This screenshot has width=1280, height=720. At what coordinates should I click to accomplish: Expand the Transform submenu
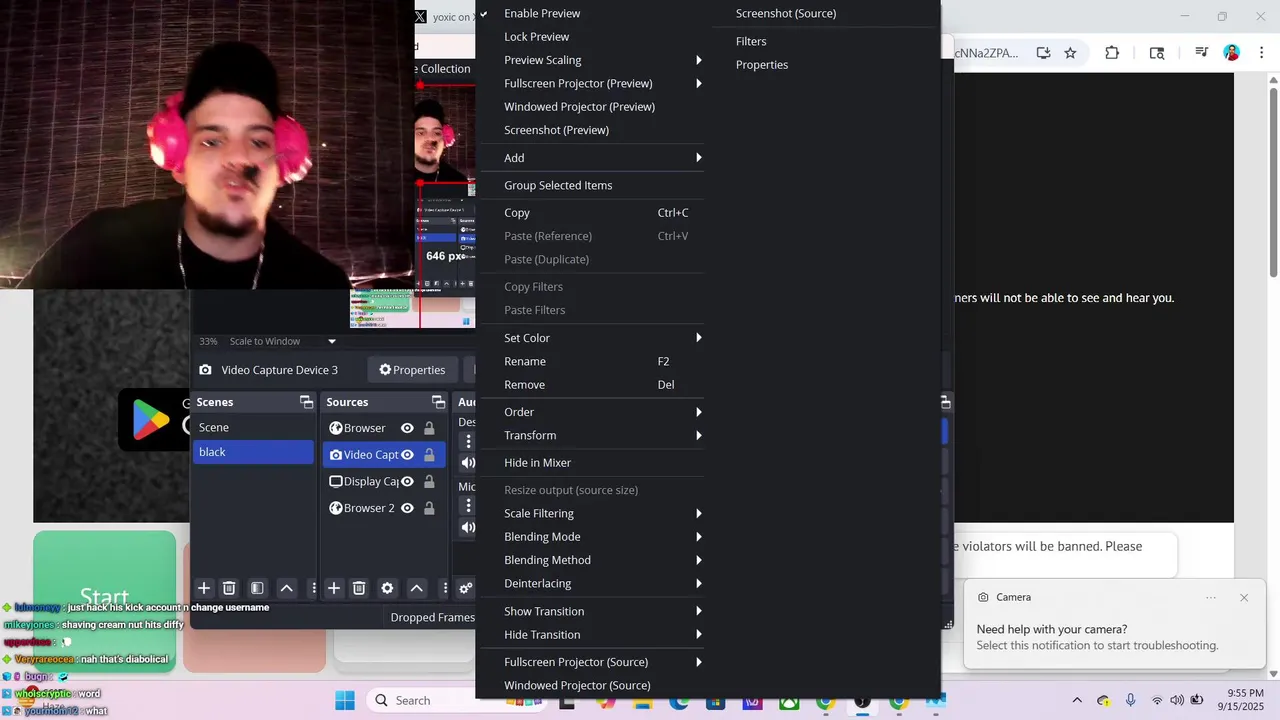pos(591,435)
